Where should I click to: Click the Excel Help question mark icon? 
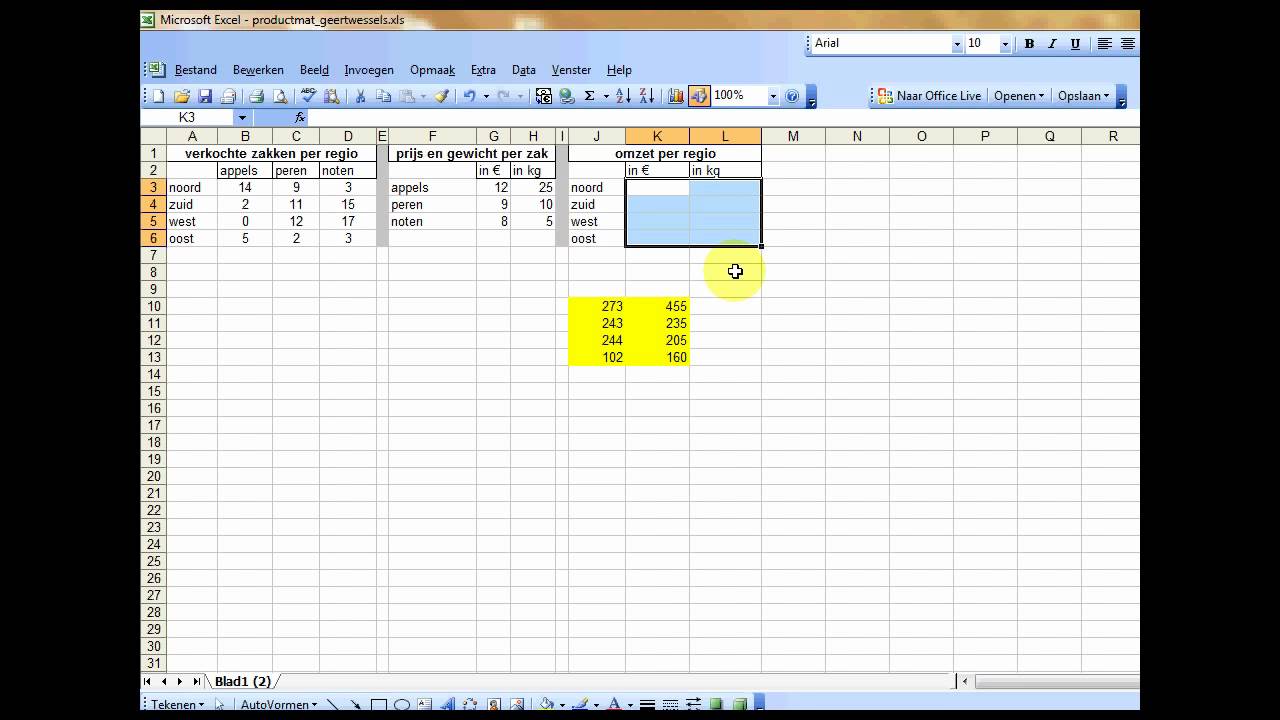792,96
